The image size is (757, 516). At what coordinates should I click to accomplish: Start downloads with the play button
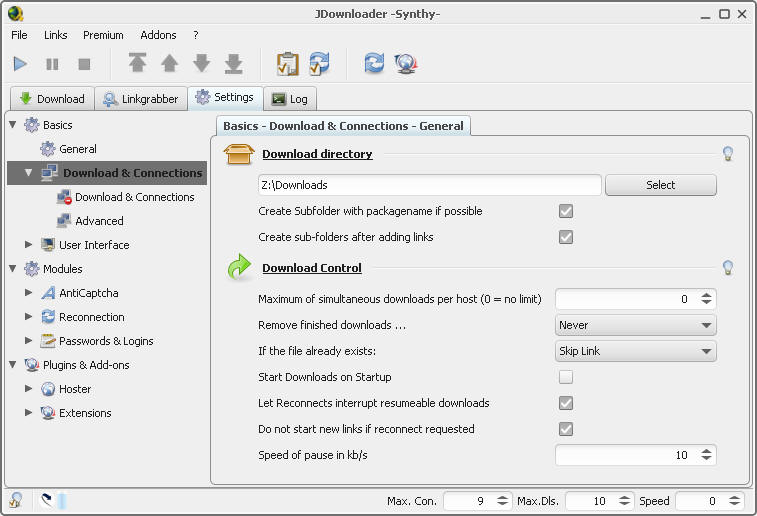pyautogui.click(x=20, y=64)
